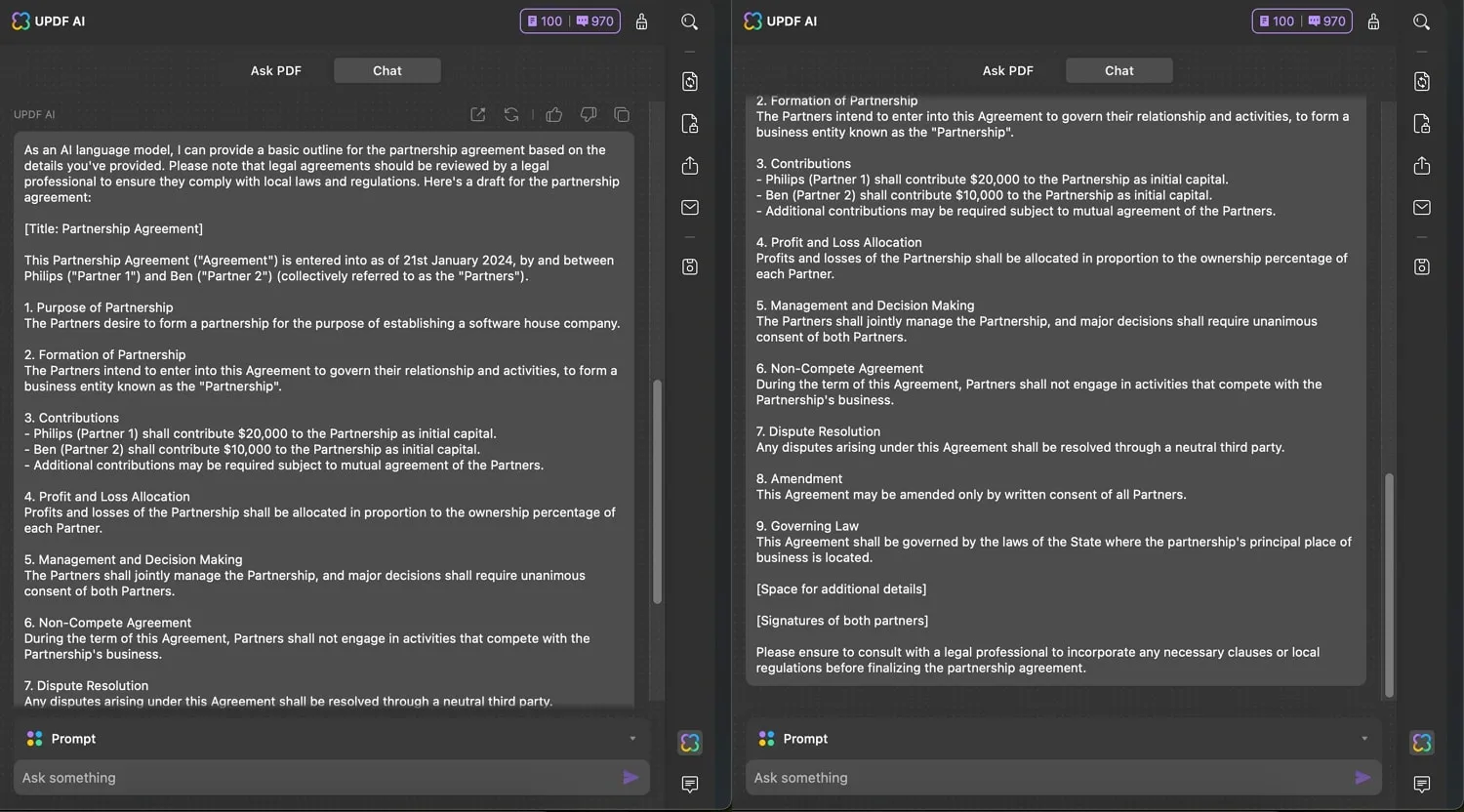Image resolution: width=1464 pixels, height=812 pixels.
Task: Give the AI response a thumbs up
Action: point(554,114)
